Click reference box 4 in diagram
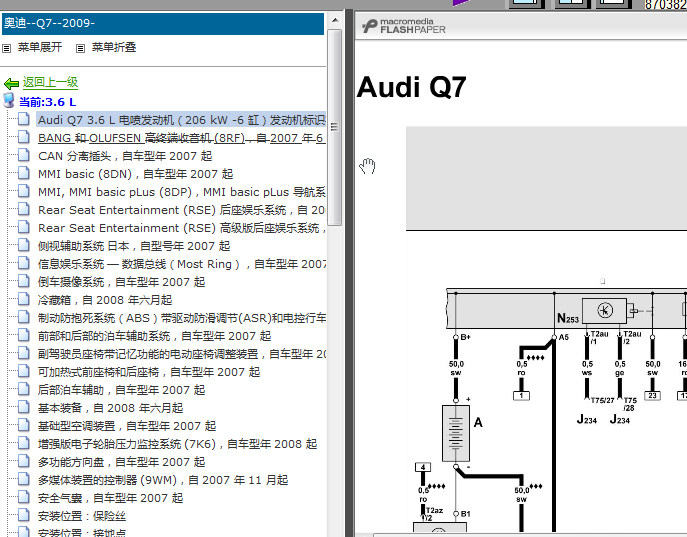 click(423, 467)
